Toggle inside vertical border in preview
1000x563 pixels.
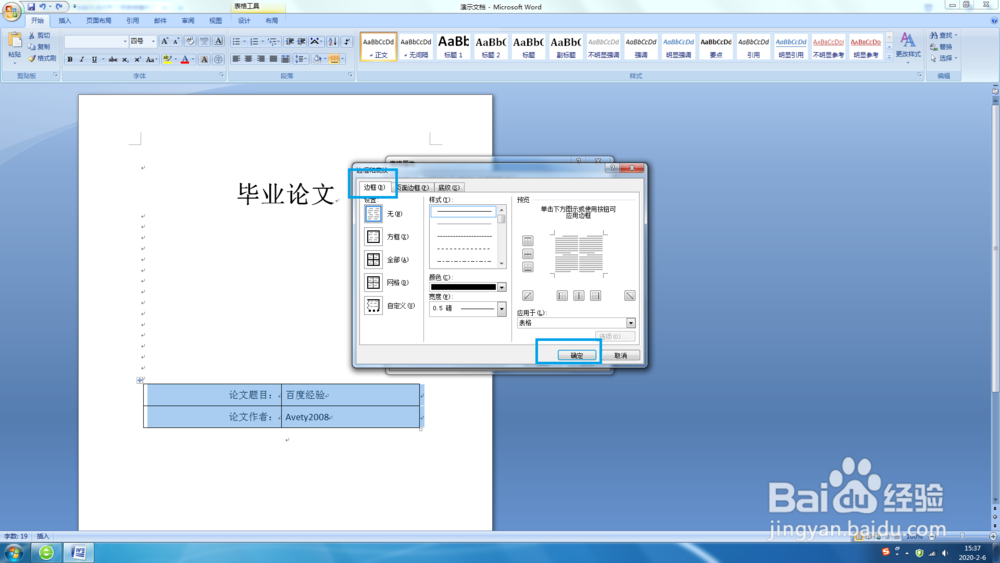pos(578,296)
